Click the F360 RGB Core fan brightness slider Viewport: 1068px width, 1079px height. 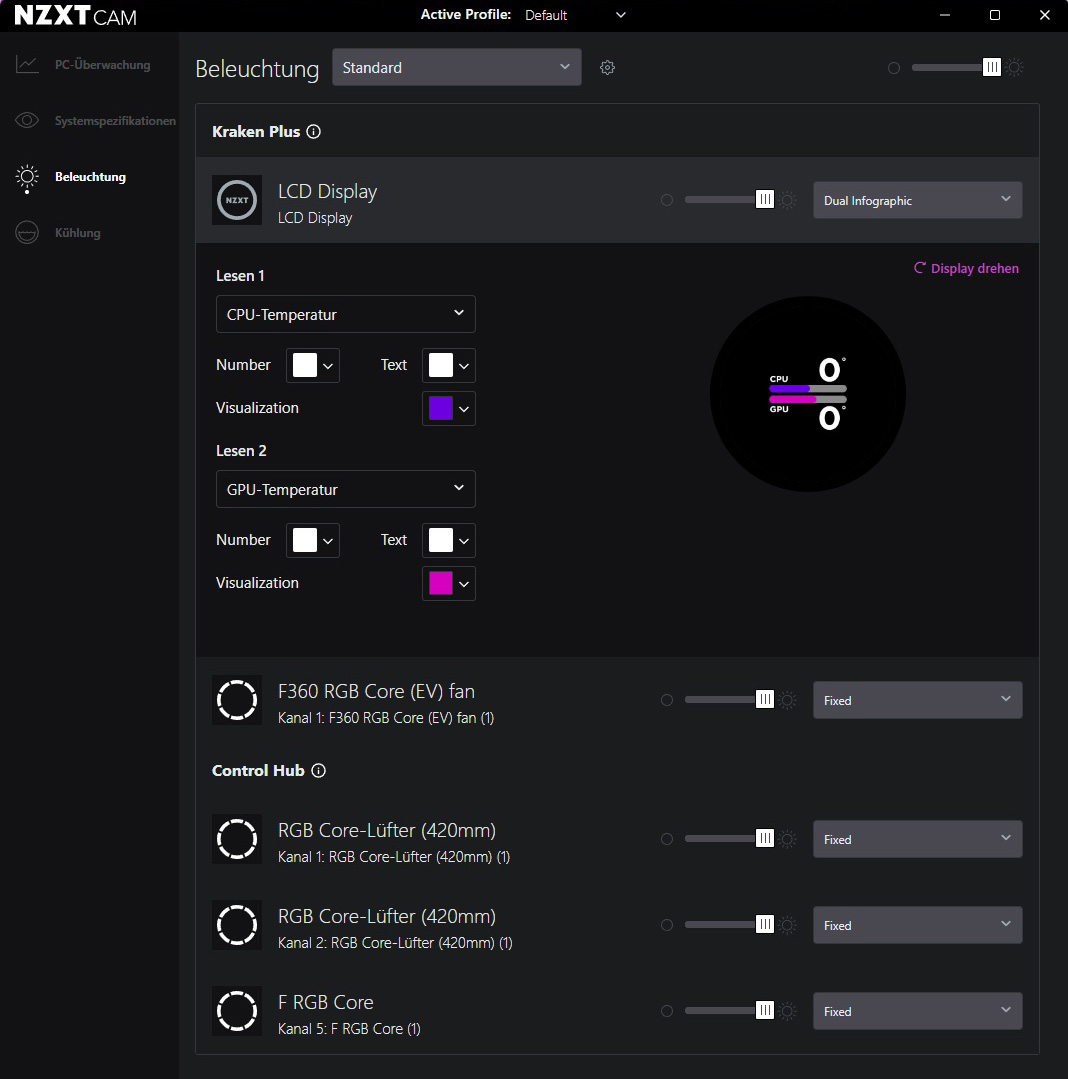[729, 700]
